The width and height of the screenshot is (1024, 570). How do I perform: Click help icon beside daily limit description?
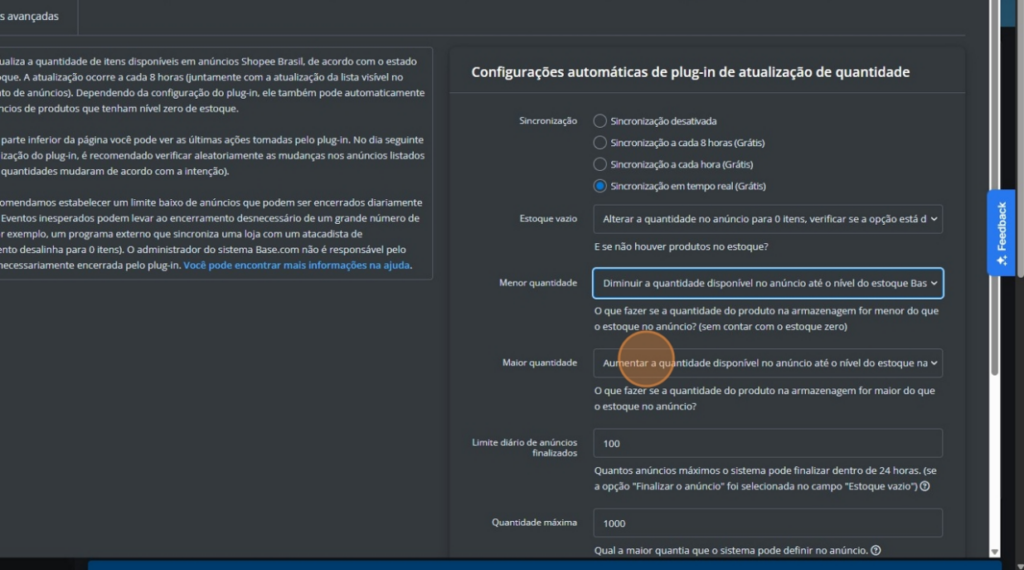[x=925, y=486]
